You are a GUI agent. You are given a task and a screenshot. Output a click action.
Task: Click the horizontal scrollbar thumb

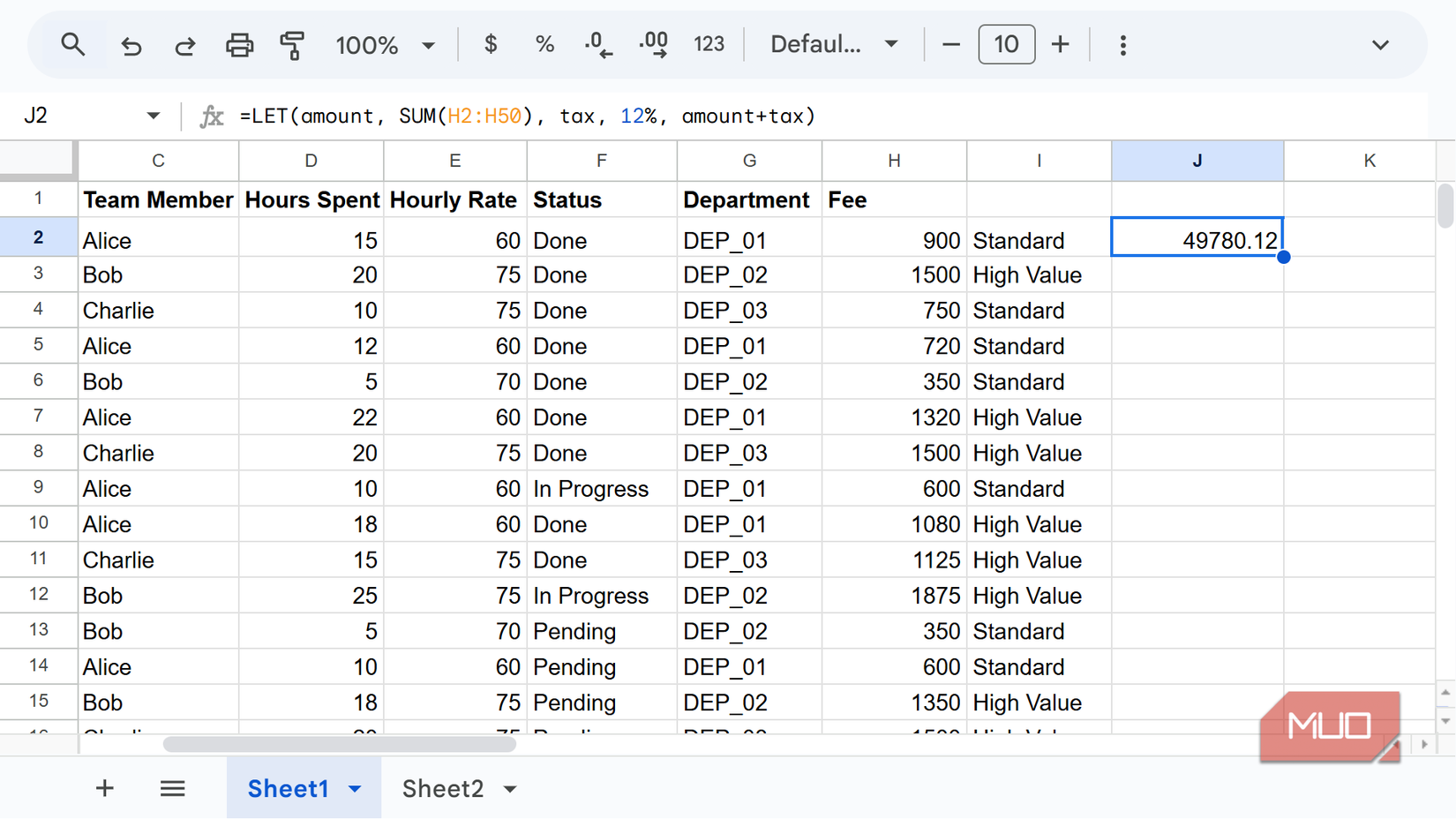(340, 744)
